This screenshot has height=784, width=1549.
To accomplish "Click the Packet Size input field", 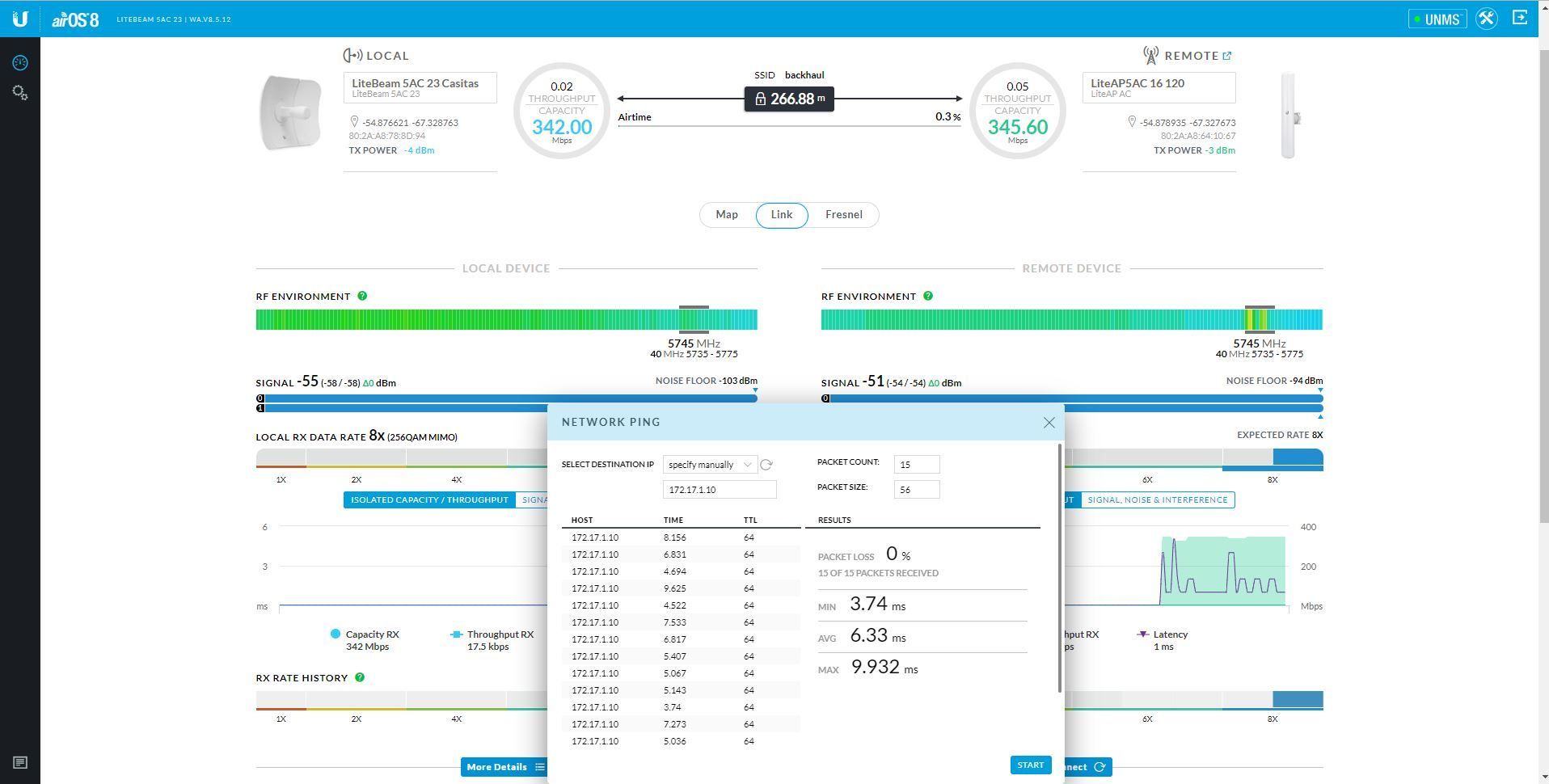I will (916, 490).
